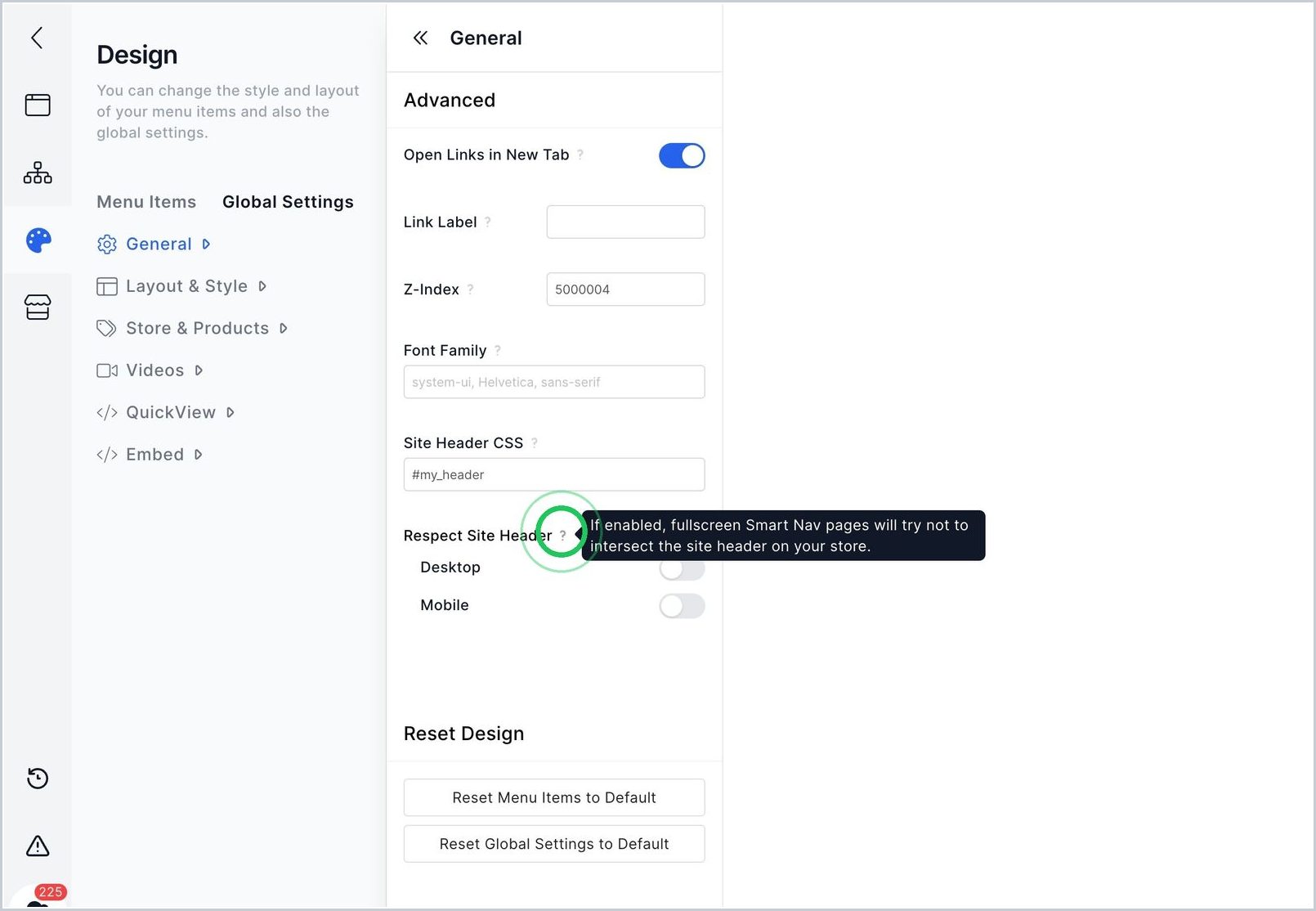Disable Open Links in New Tab toggle
1316x911 pixels.
click(x=682, y=155)
